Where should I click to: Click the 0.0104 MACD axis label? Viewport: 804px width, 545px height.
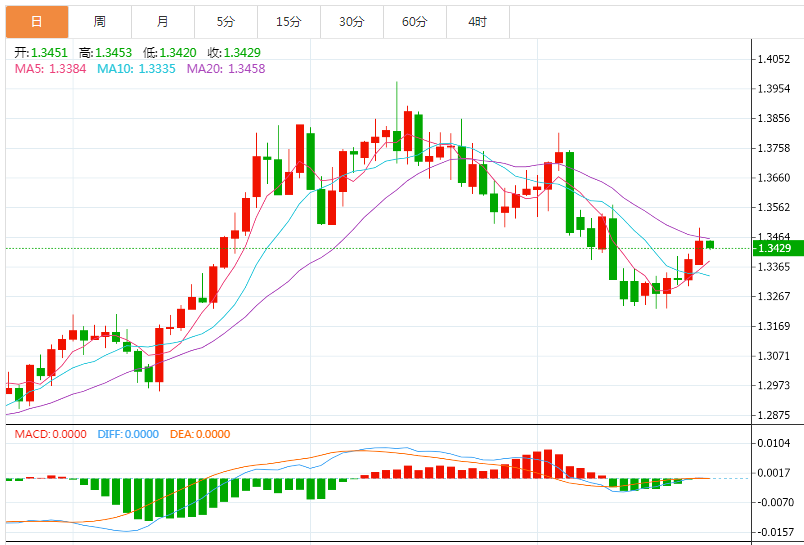click(x=776, y=443)
